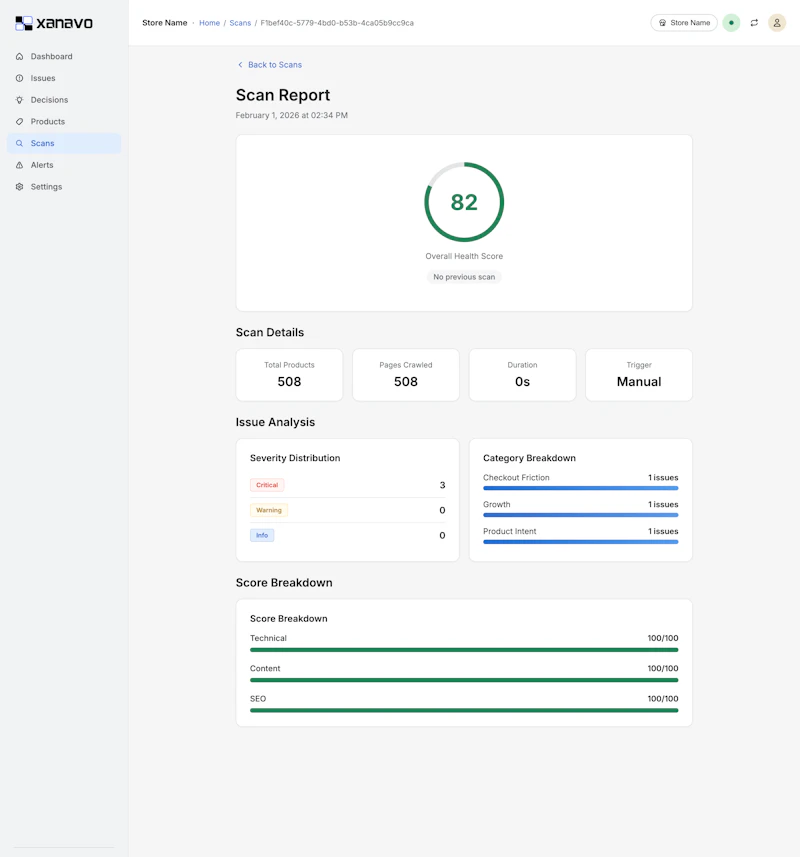This screenshot has width=800, height=857.
Task: Click the SEO score bar
Action: coord(464,710)
